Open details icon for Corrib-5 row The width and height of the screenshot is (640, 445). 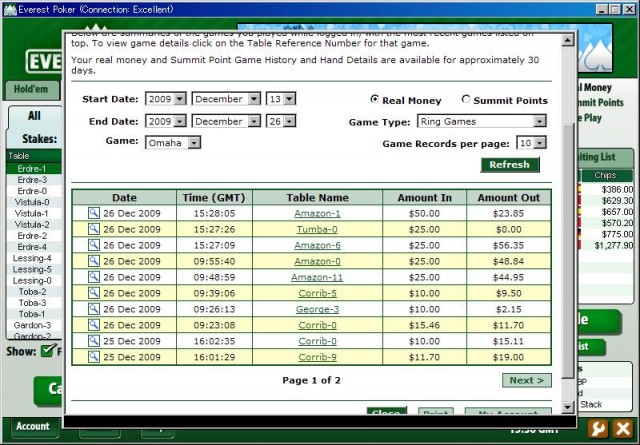[x=94, y=293]
